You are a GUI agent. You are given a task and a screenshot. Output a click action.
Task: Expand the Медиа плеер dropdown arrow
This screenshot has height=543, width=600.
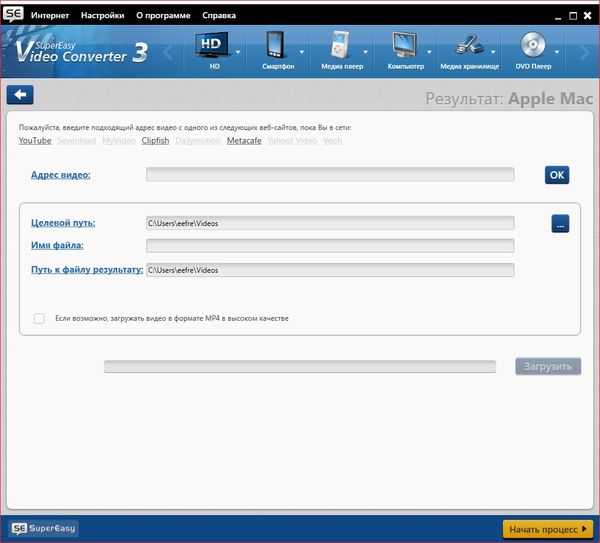(x=365, y=52)
